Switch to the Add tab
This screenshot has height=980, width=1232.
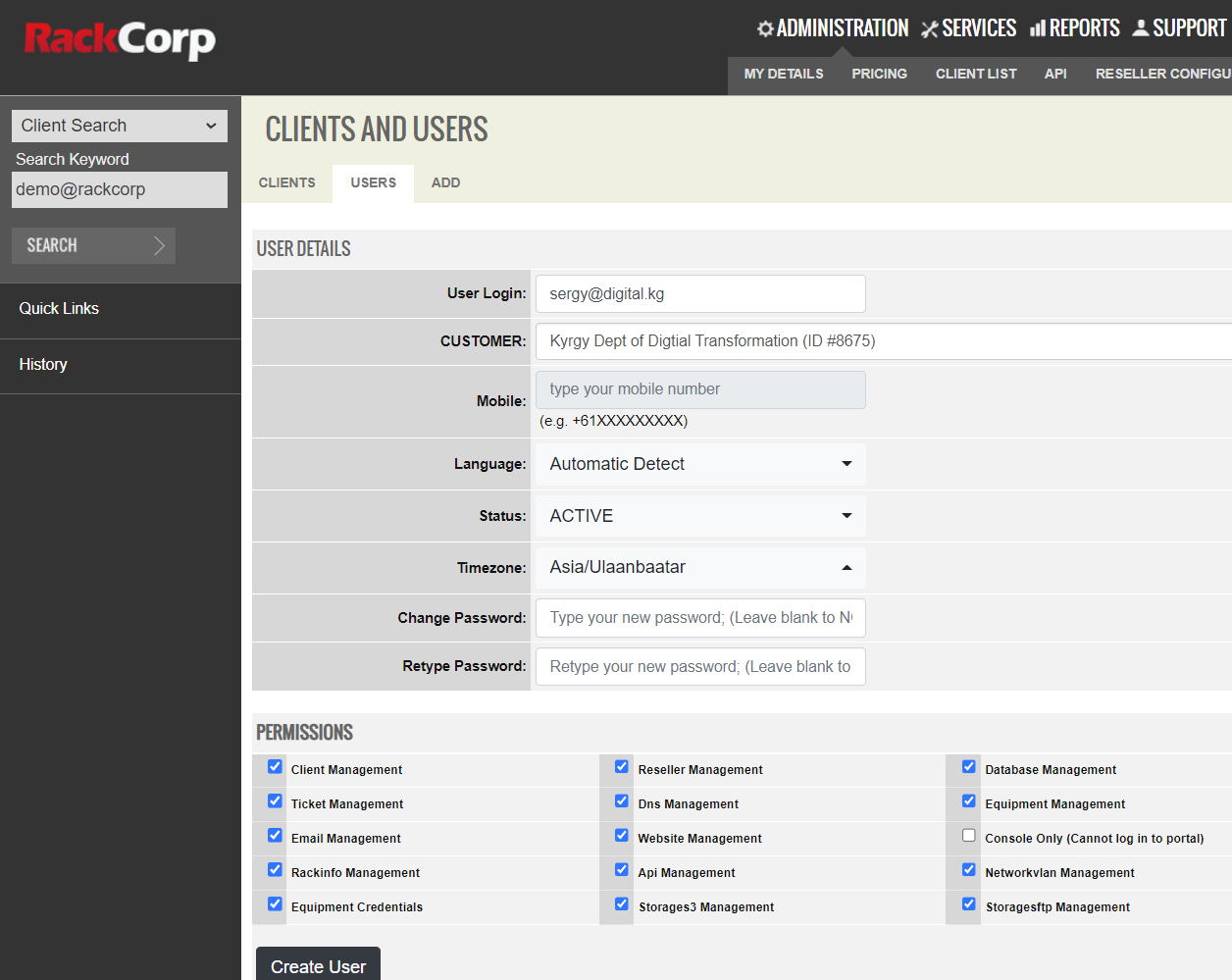[x=446, y=183]
